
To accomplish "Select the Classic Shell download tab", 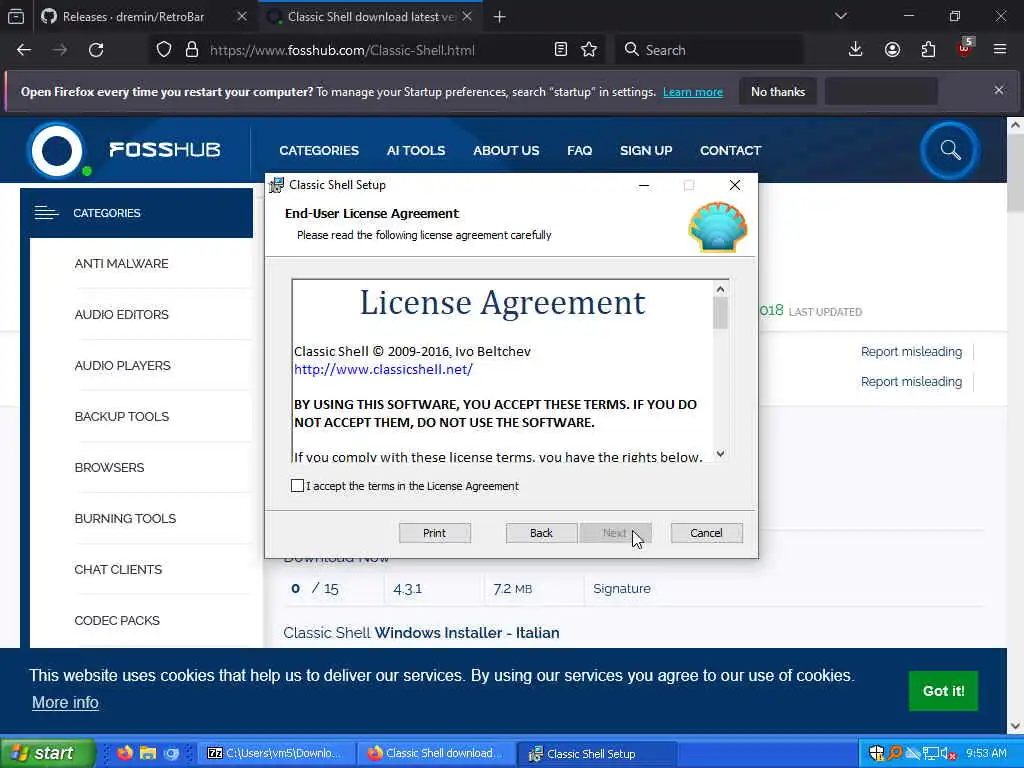I will click(371, 17).
